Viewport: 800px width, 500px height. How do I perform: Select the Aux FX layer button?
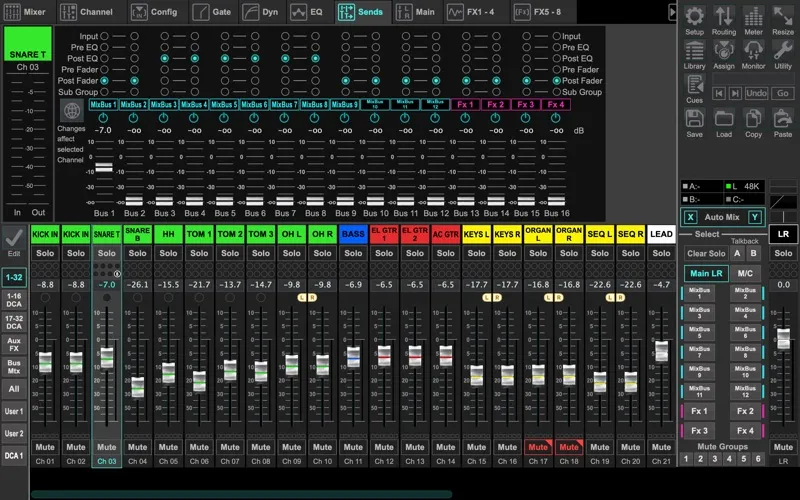(14, 344)
